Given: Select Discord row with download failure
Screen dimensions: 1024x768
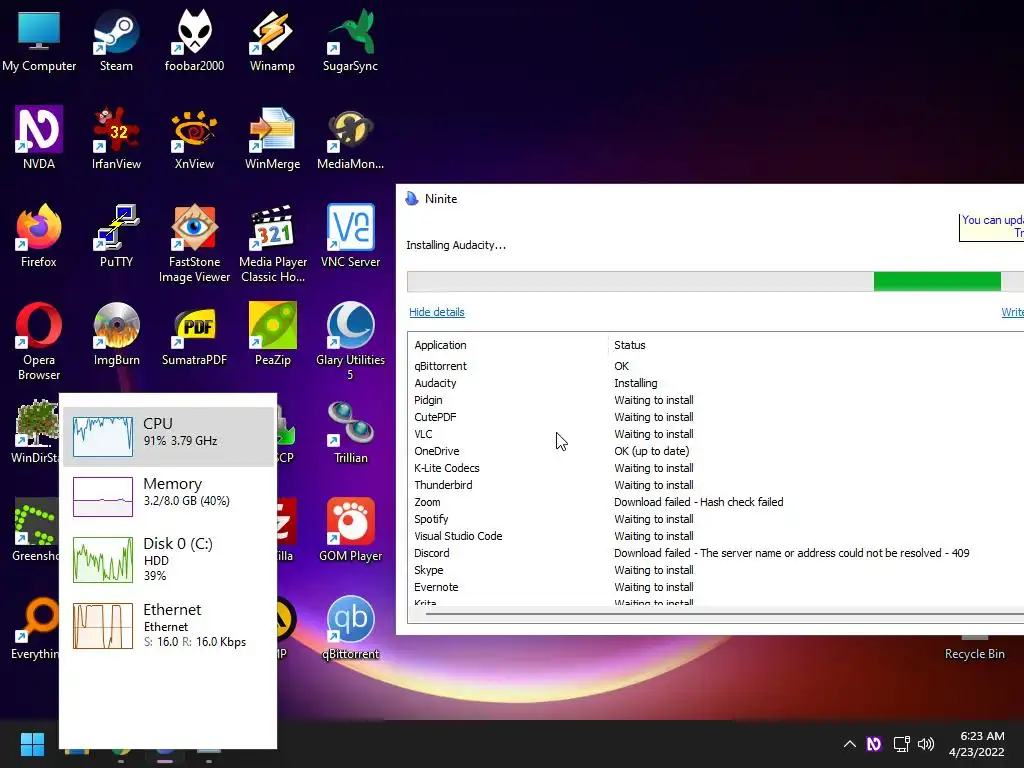Looking at the screenshot, I should [x=716, y=553].
